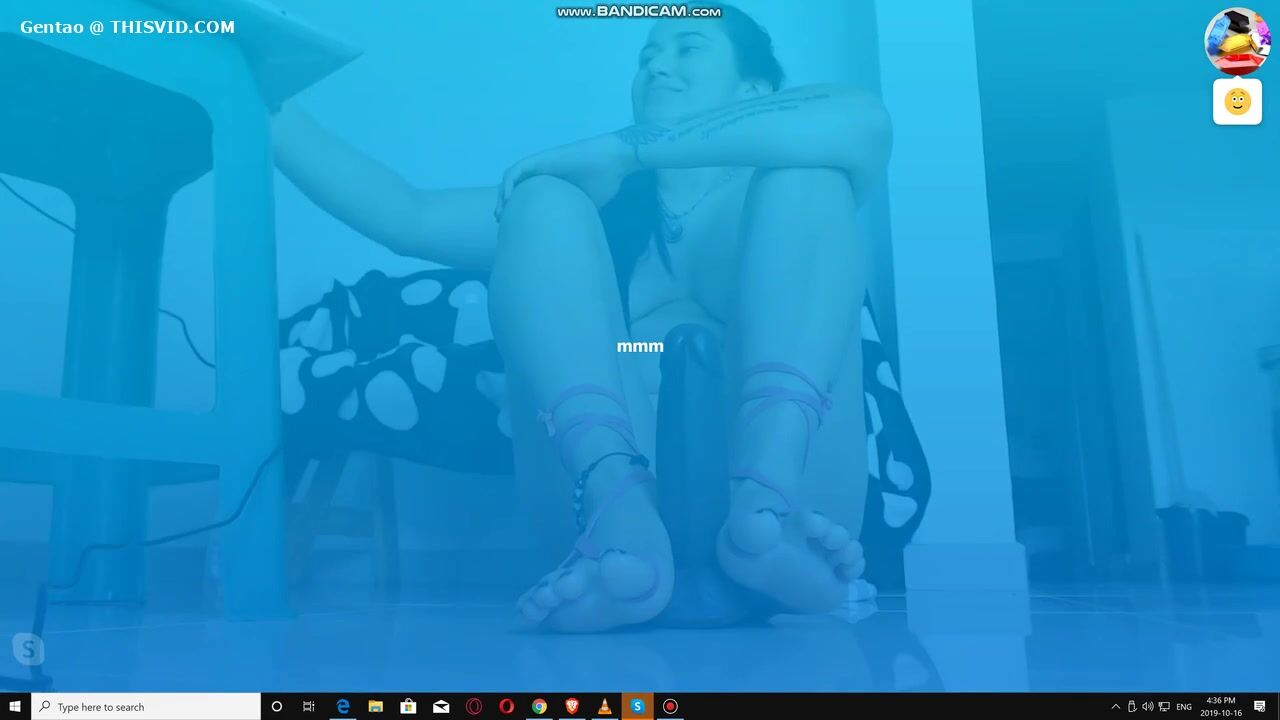Viewport: 1280px width, 720px height.
Task: Open the Microsoft Store taskbar icon
Action: click(408, 706)
